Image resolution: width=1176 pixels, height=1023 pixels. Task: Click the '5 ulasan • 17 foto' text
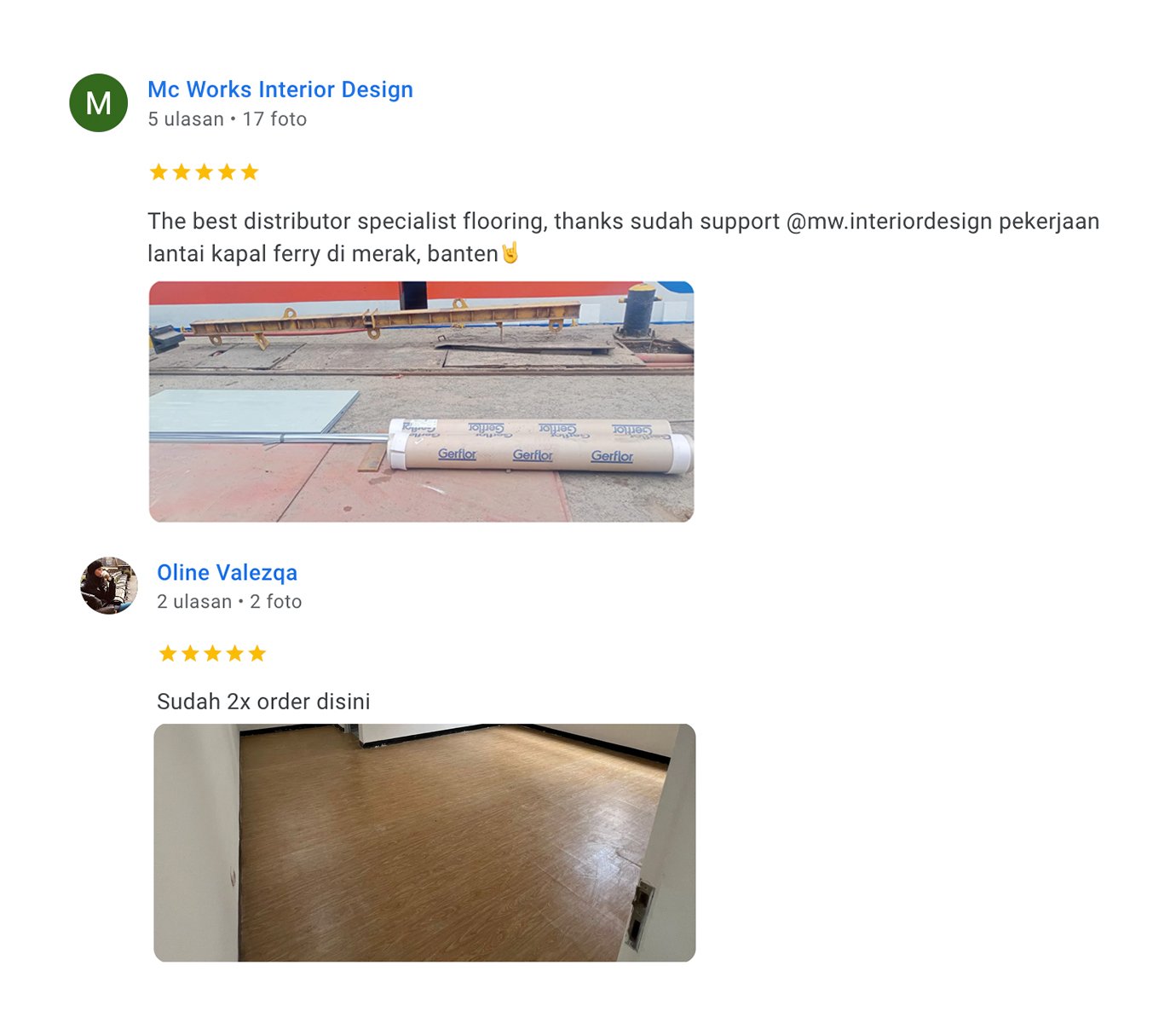228,119
